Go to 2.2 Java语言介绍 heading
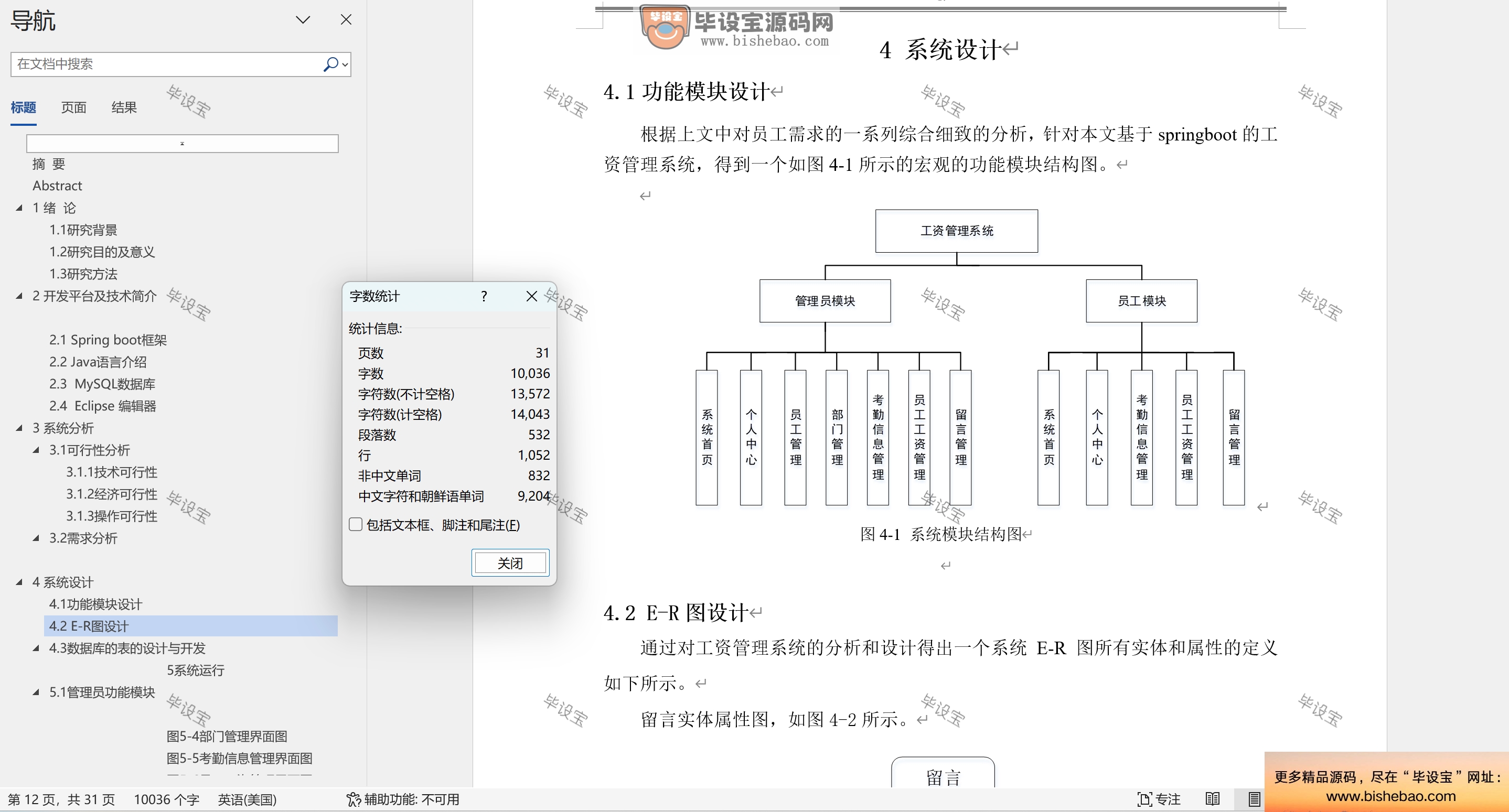 pos(98,362)
